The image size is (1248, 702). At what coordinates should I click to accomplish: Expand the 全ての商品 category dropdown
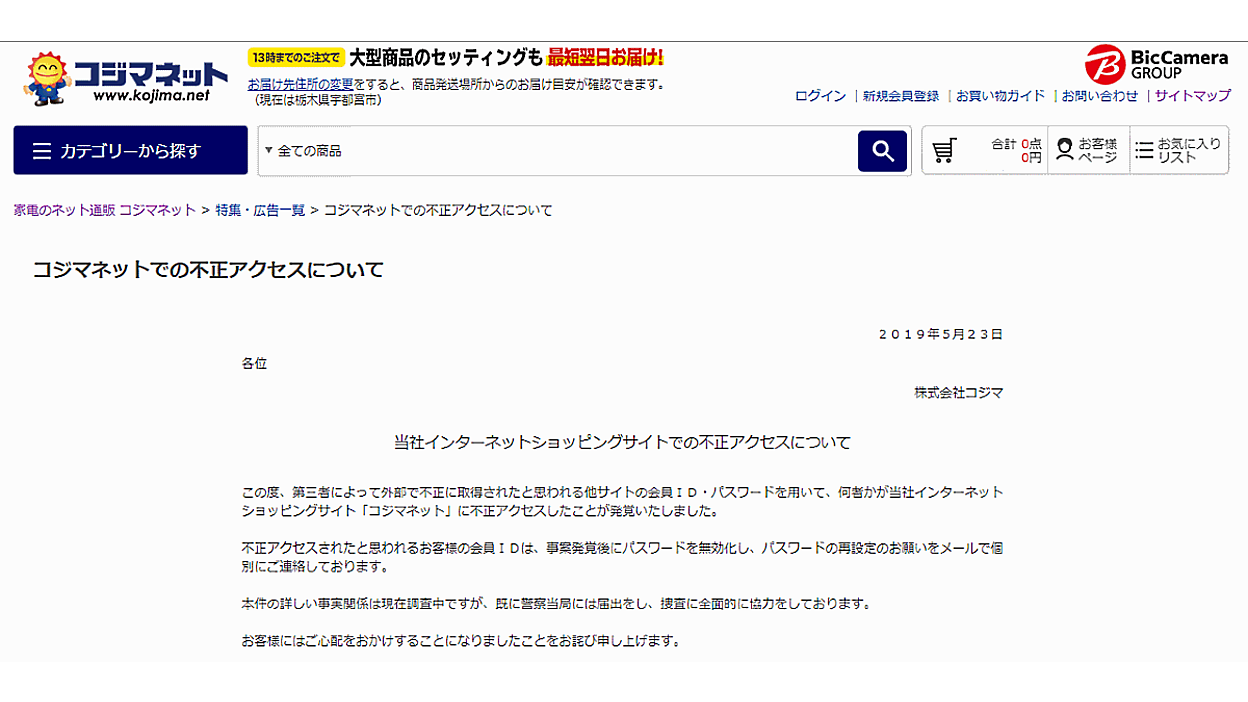pyautogui.click(x=303, y=151)
